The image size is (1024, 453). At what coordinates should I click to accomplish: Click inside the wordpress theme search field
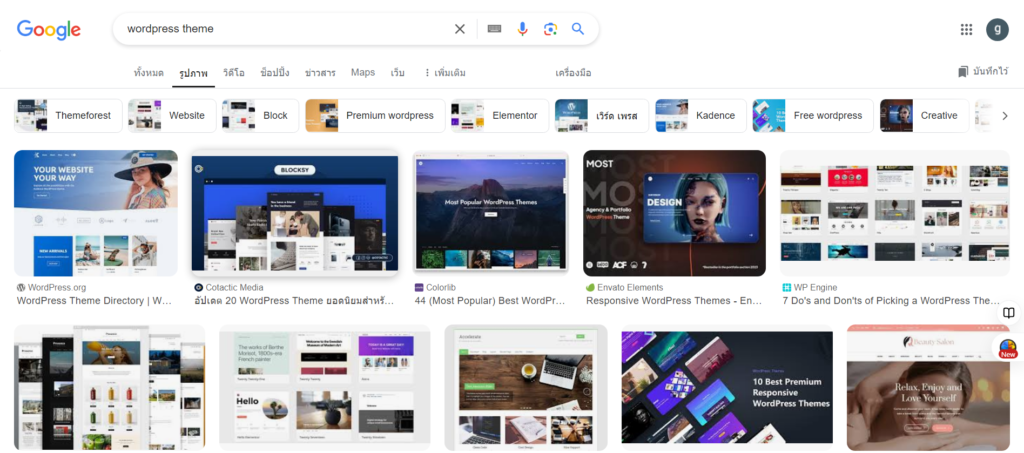[x=280, y=29]
